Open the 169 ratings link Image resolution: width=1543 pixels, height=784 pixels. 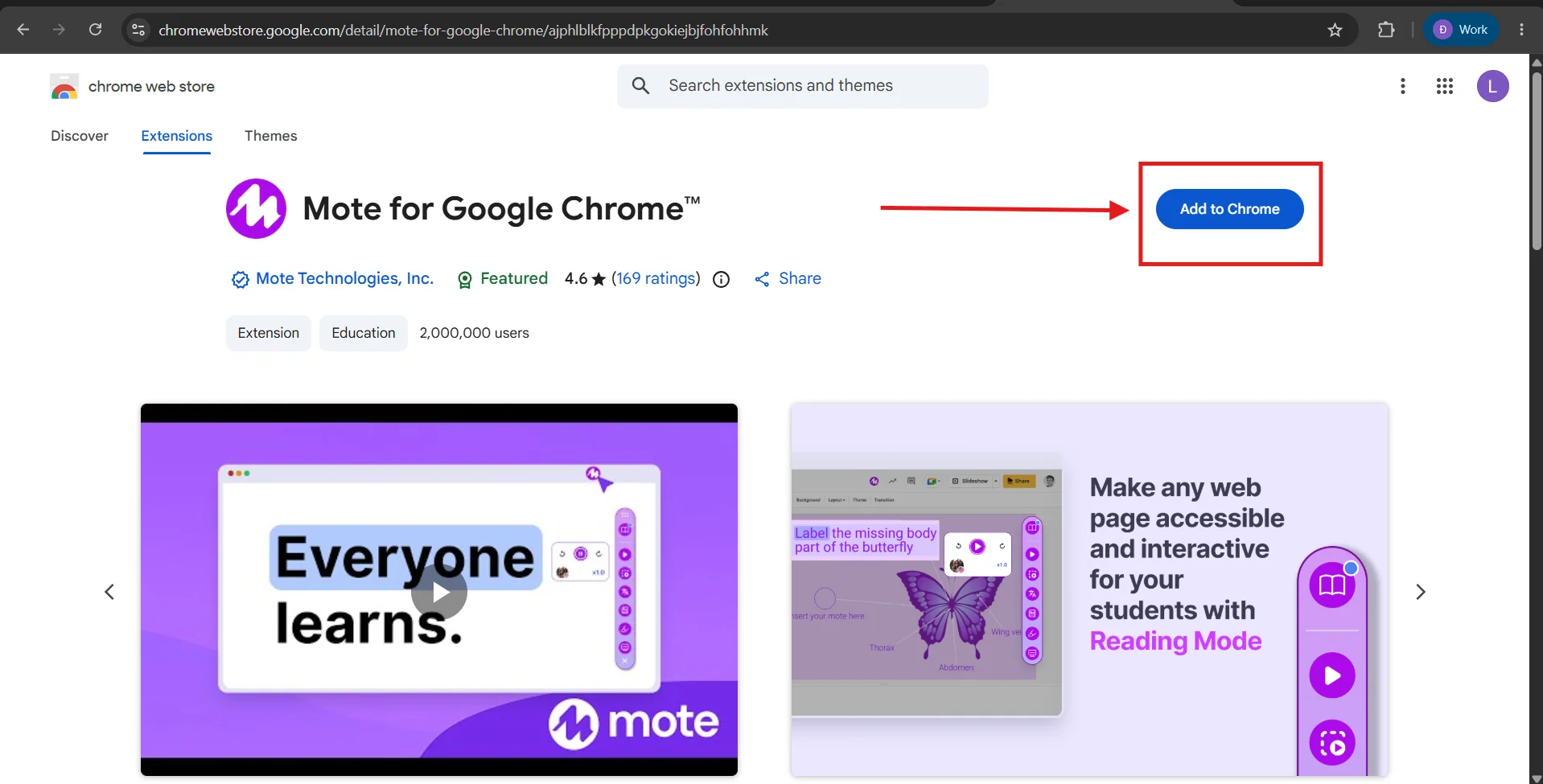click(x=656, y=278)
